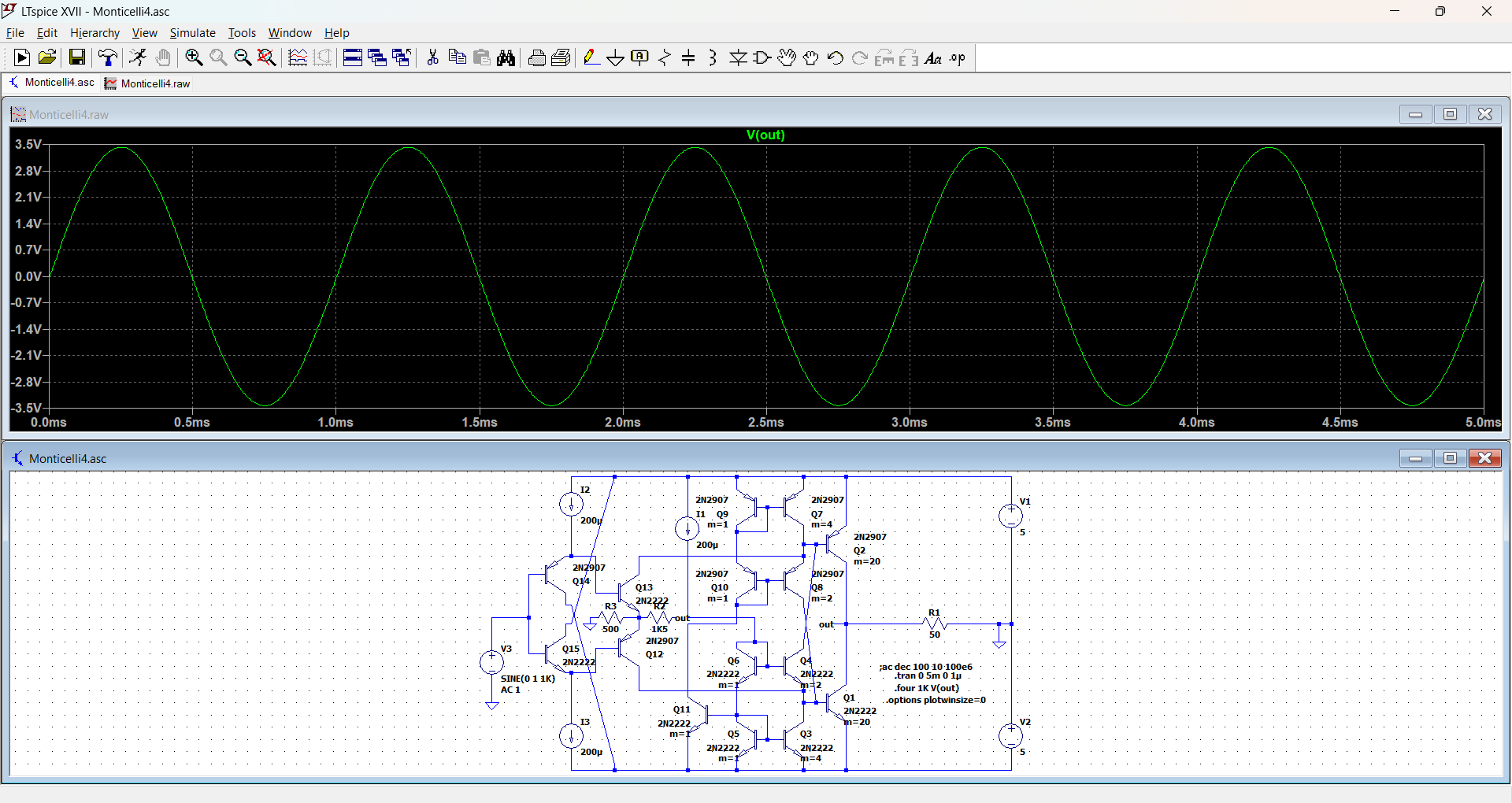Close the Monticelli4.raw plot pane
Viewport: 1512px width, 803px height.
(1484, 114)
